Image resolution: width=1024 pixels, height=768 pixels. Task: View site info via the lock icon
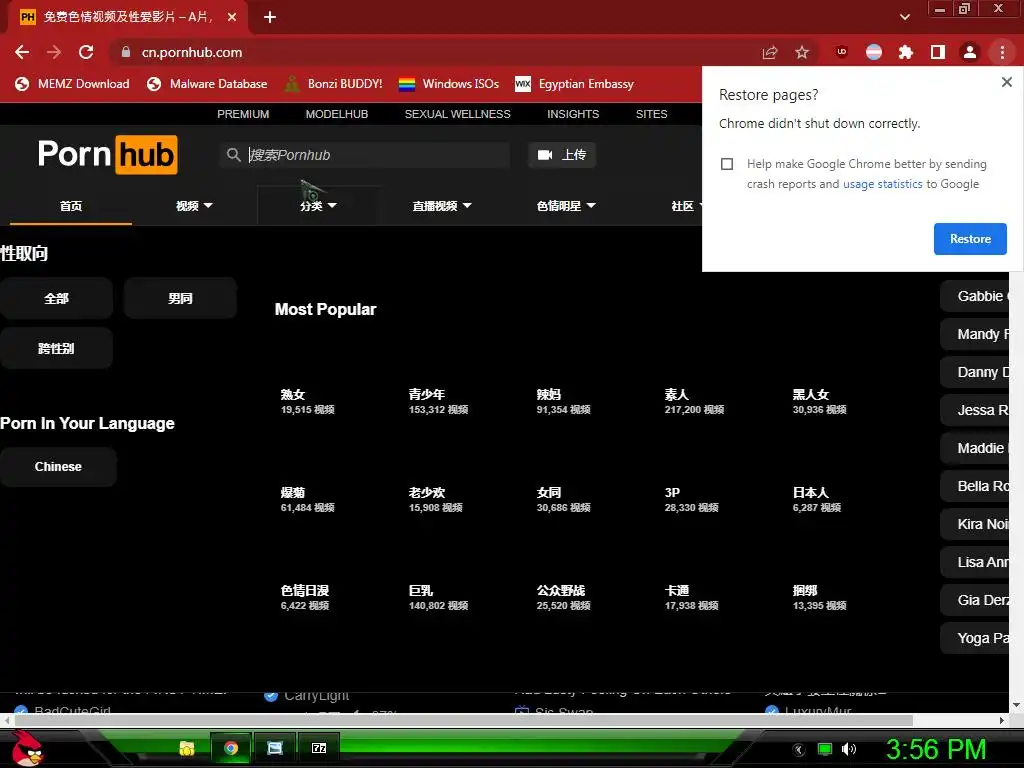[126, 52]
